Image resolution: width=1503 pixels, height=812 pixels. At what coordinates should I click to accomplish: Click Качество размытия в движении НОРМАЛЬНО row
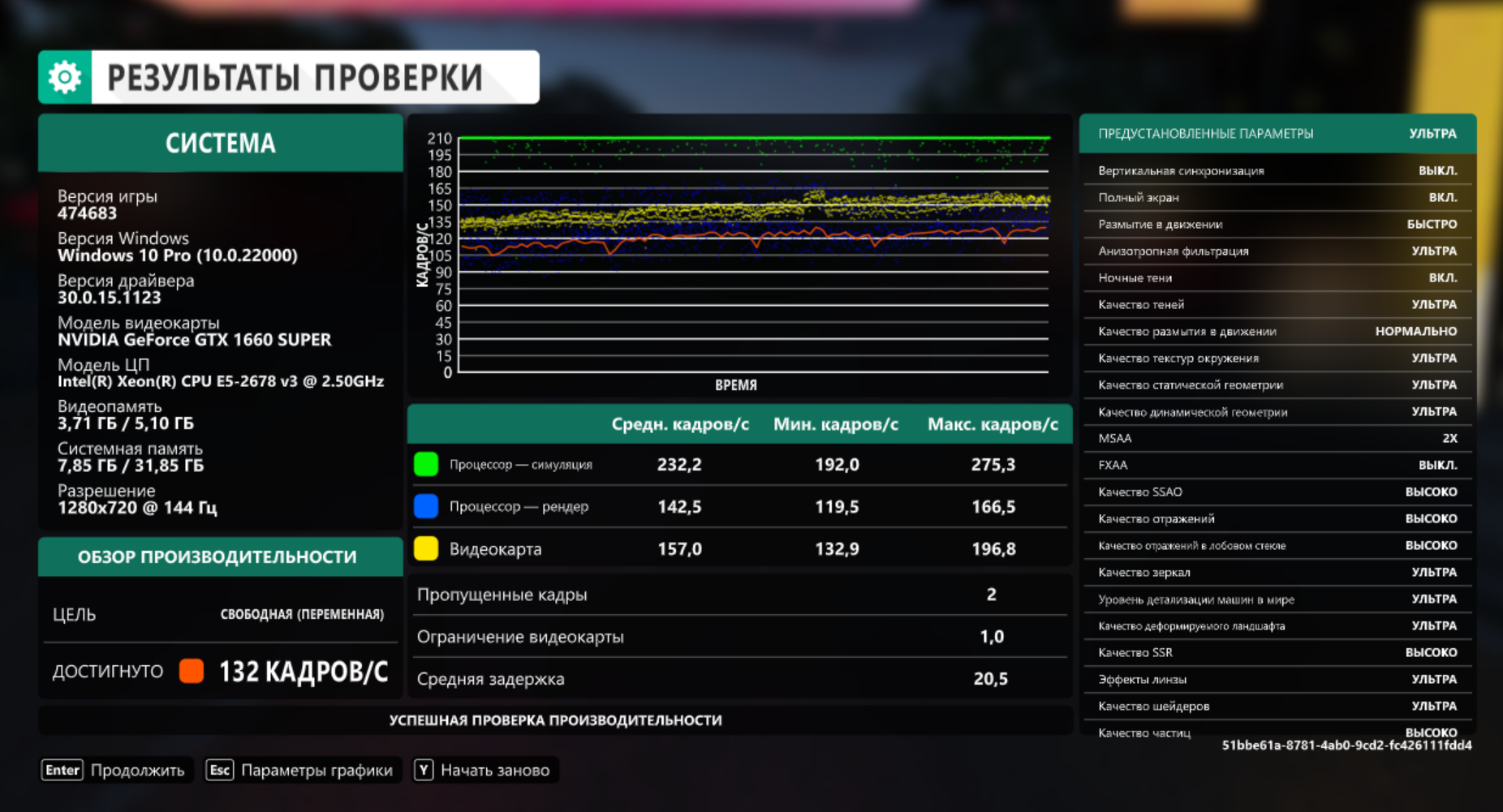click(x=1277, y=331)
